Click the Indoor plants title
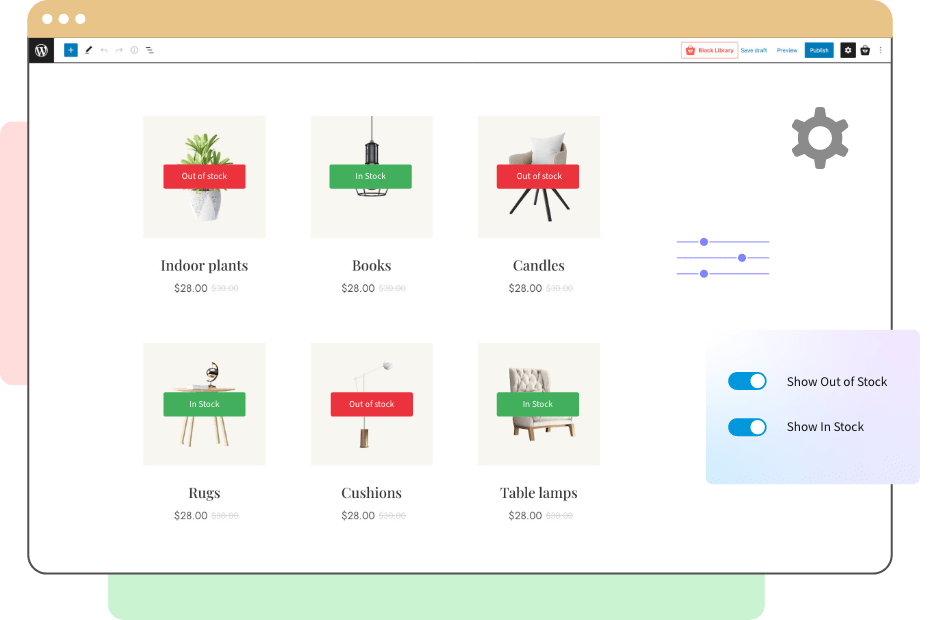The image size is (930, 620). pyautogui.click(x=204, y=265)
